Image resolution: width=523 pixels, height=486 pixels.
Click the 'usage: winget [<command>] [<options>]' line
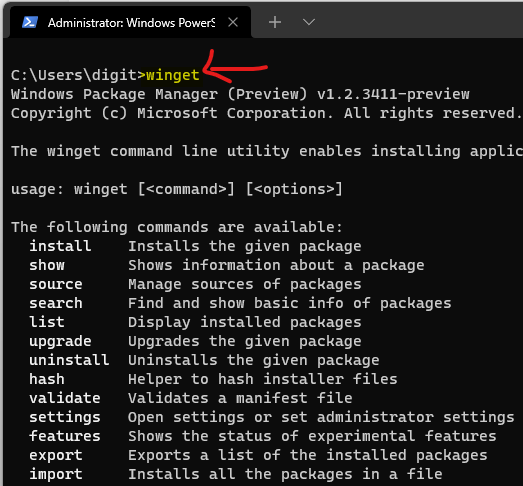pos(177,189)
